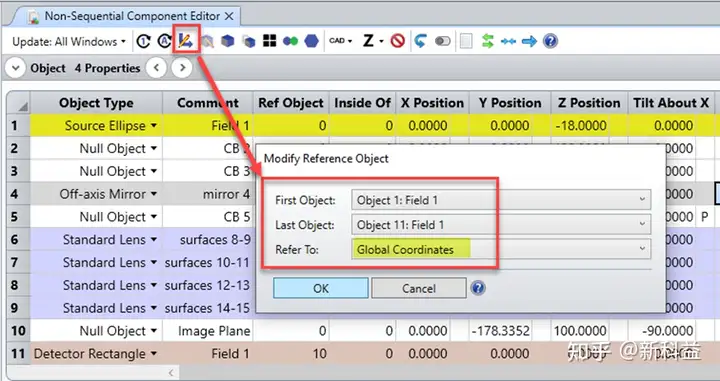Click the black four-squares grid icon
This screenshot has height=381, width=720.
pyautogui.click(x=270, y=41)
